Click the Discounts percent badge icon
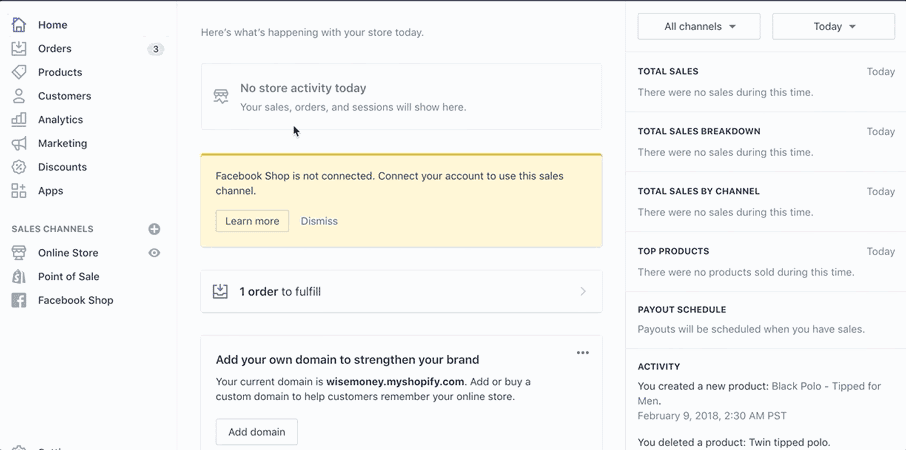The width and height of the screenshot is (906, 450). point(19,167)
